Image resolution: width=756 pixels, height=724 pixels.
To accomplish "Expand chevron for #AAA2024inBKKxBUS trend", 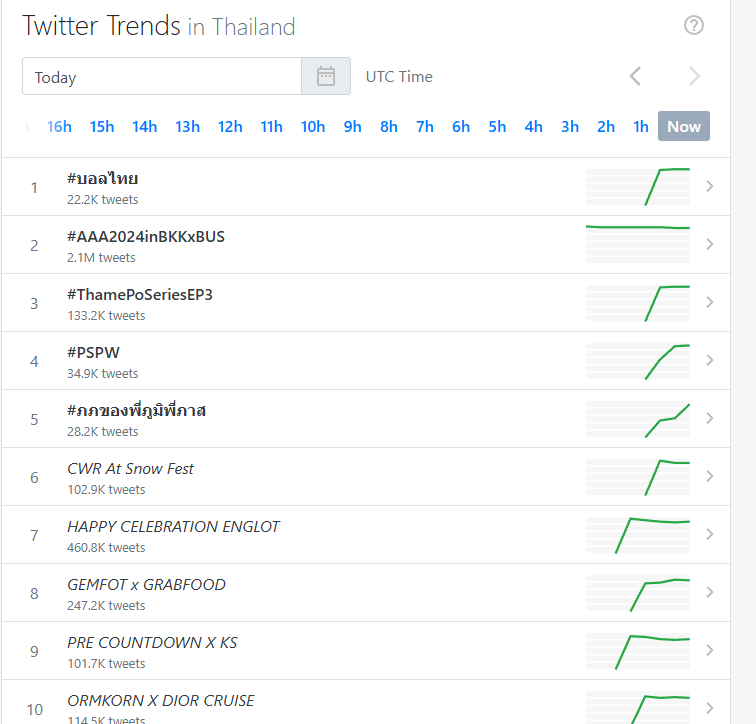I will pos(710,244).
